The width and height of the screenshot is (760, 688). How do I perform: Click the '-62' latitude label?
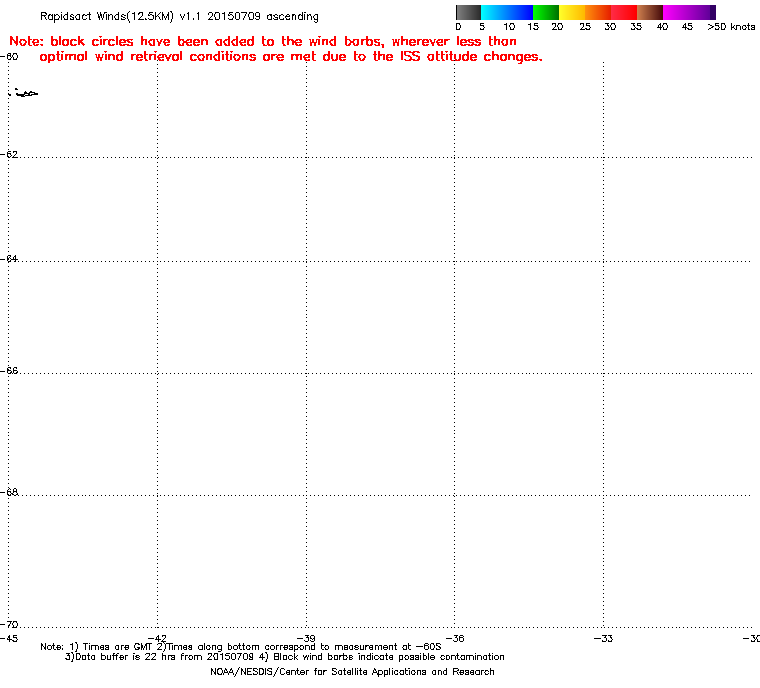[x=9, y=154]
